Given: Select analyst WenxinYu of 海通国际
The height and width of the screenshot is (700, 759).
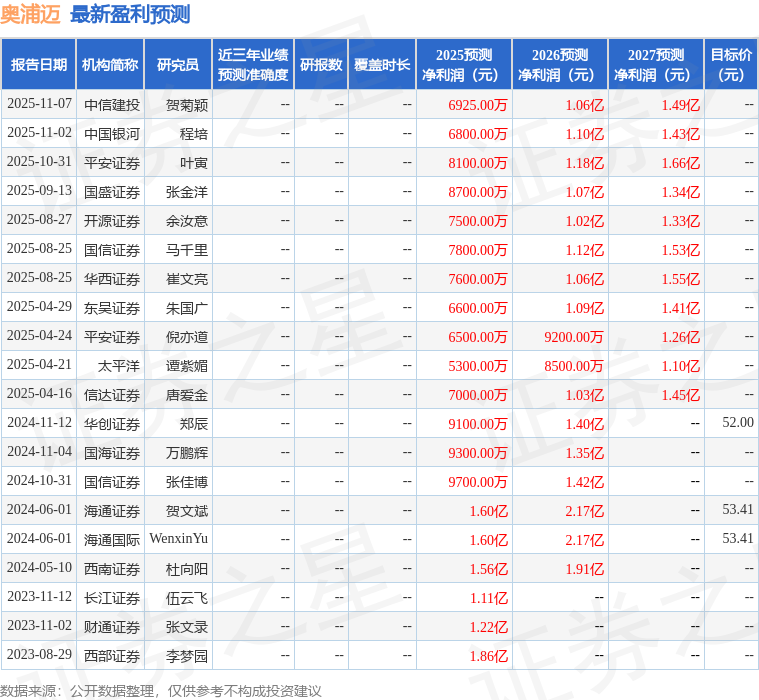Looking at the screenshot, I should click(x=179, y=539).
